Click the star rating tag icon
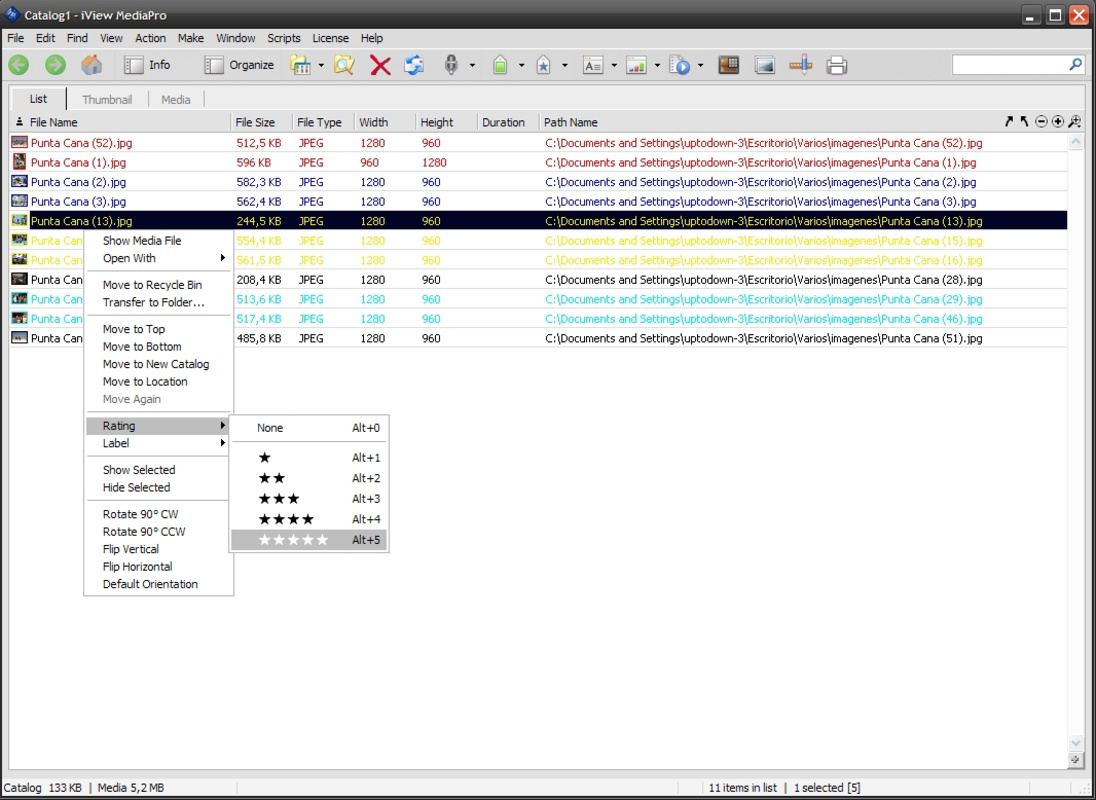This screenshot has height=800, width=1096. [x=543, y=65]
